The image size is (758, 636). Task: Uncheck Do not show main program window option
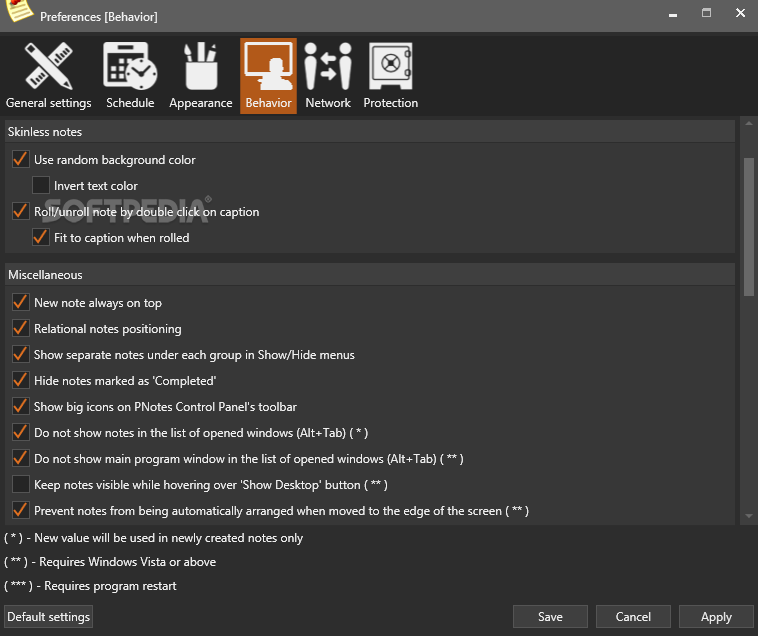click(x=20, y=459)
